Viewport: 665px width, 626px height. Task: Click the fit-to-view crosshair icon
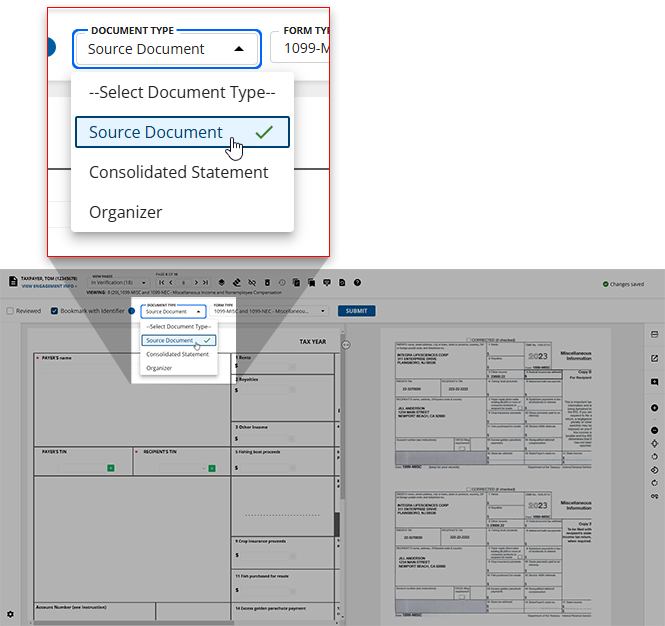[x=654, y=443]
